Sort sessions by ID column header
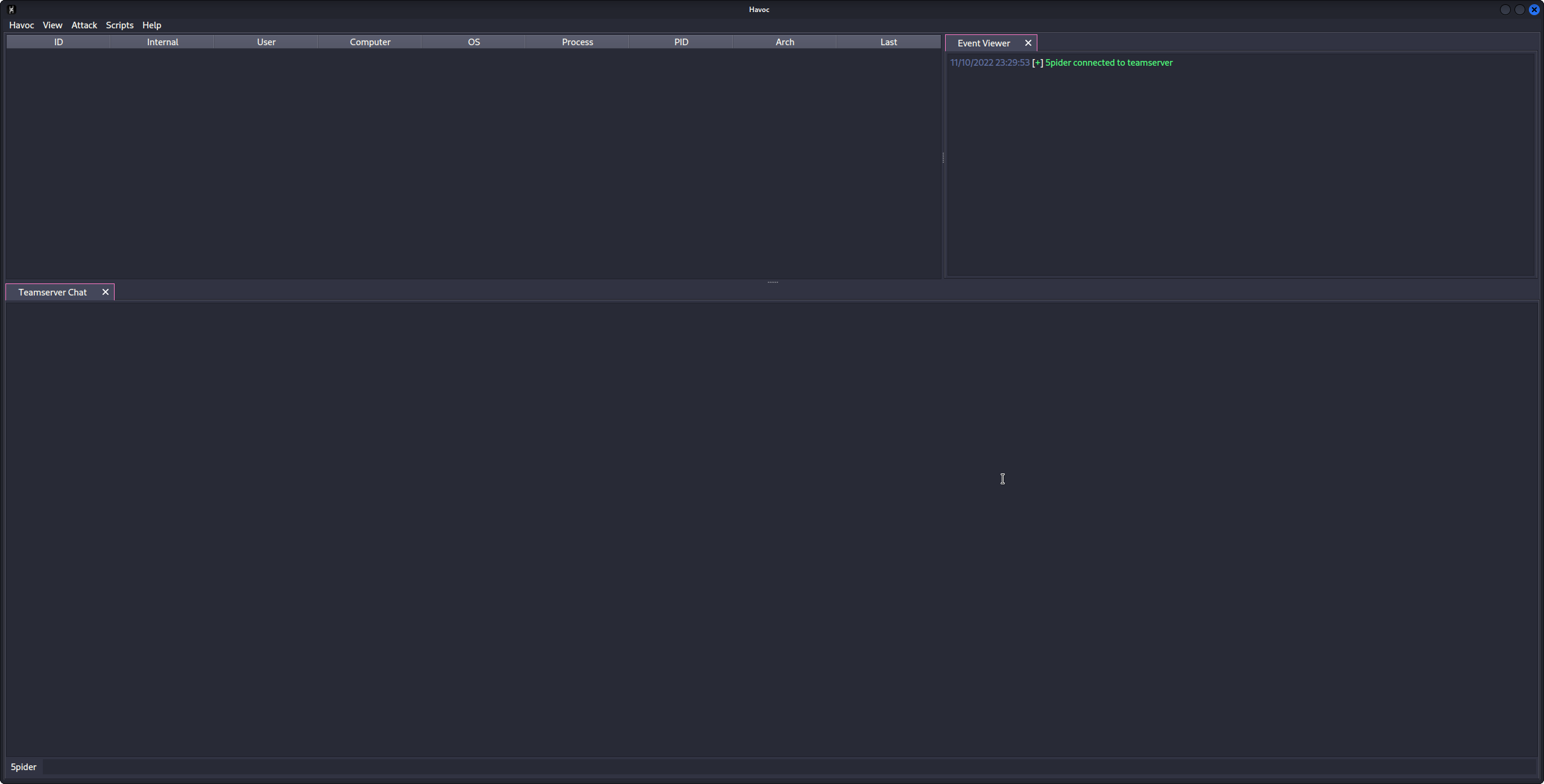The image size is (1544, 784). click(x=59, y=42)
